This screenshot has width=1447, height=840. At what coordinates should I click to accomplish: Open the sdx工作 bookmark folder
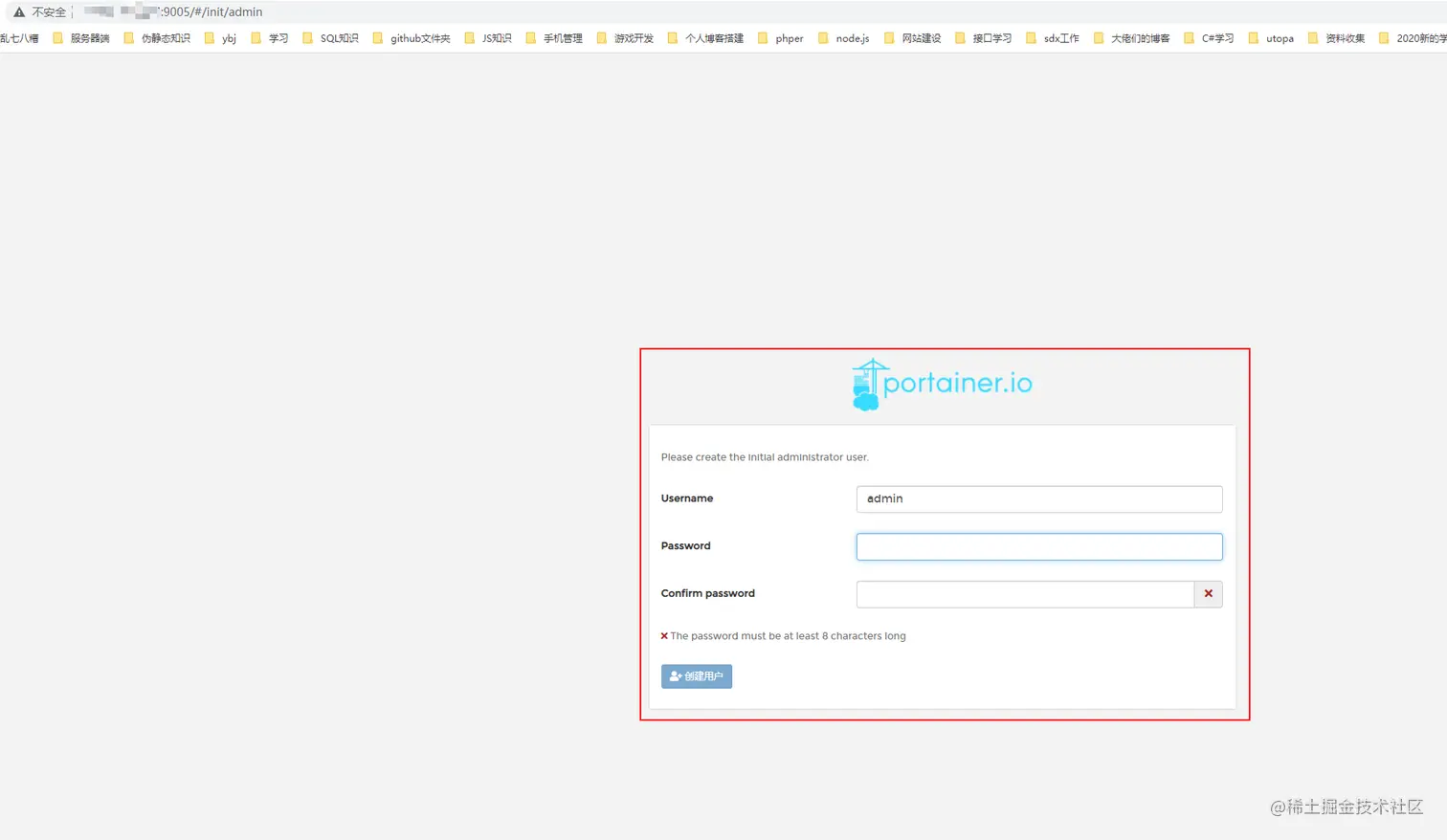[1053, 38]
